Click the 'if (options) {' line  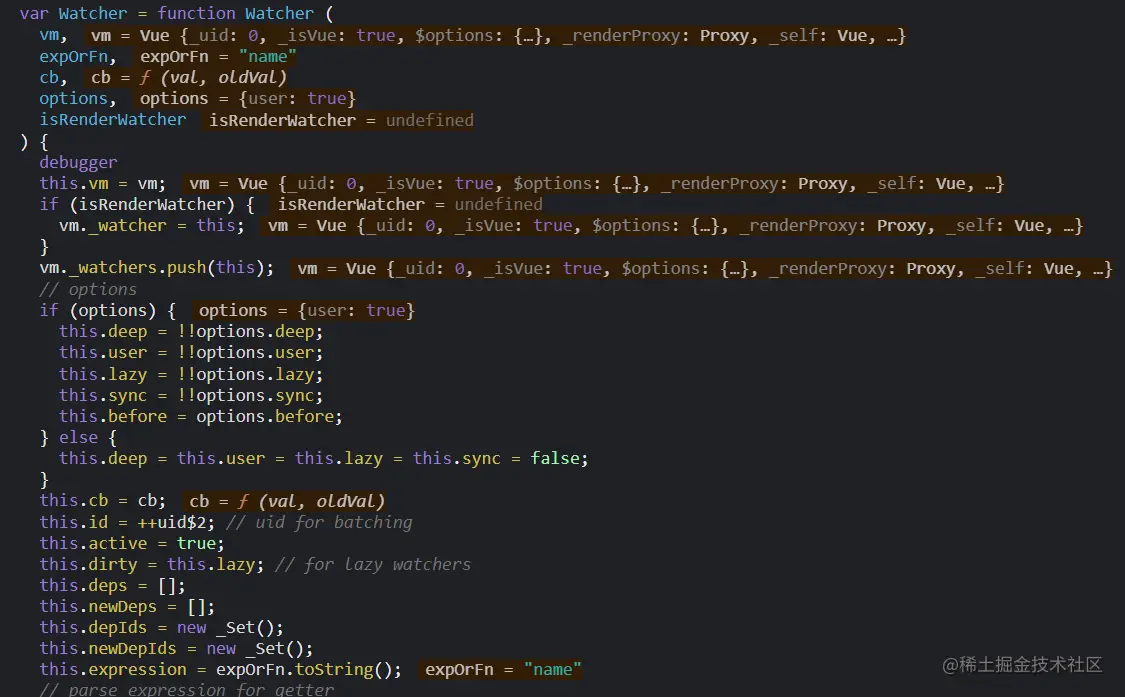coord(108,310)
